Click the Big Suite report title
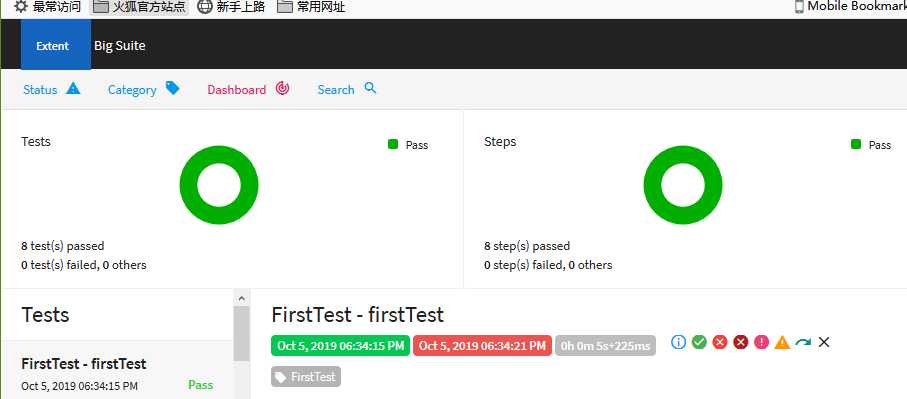 (x=120, y=46)
